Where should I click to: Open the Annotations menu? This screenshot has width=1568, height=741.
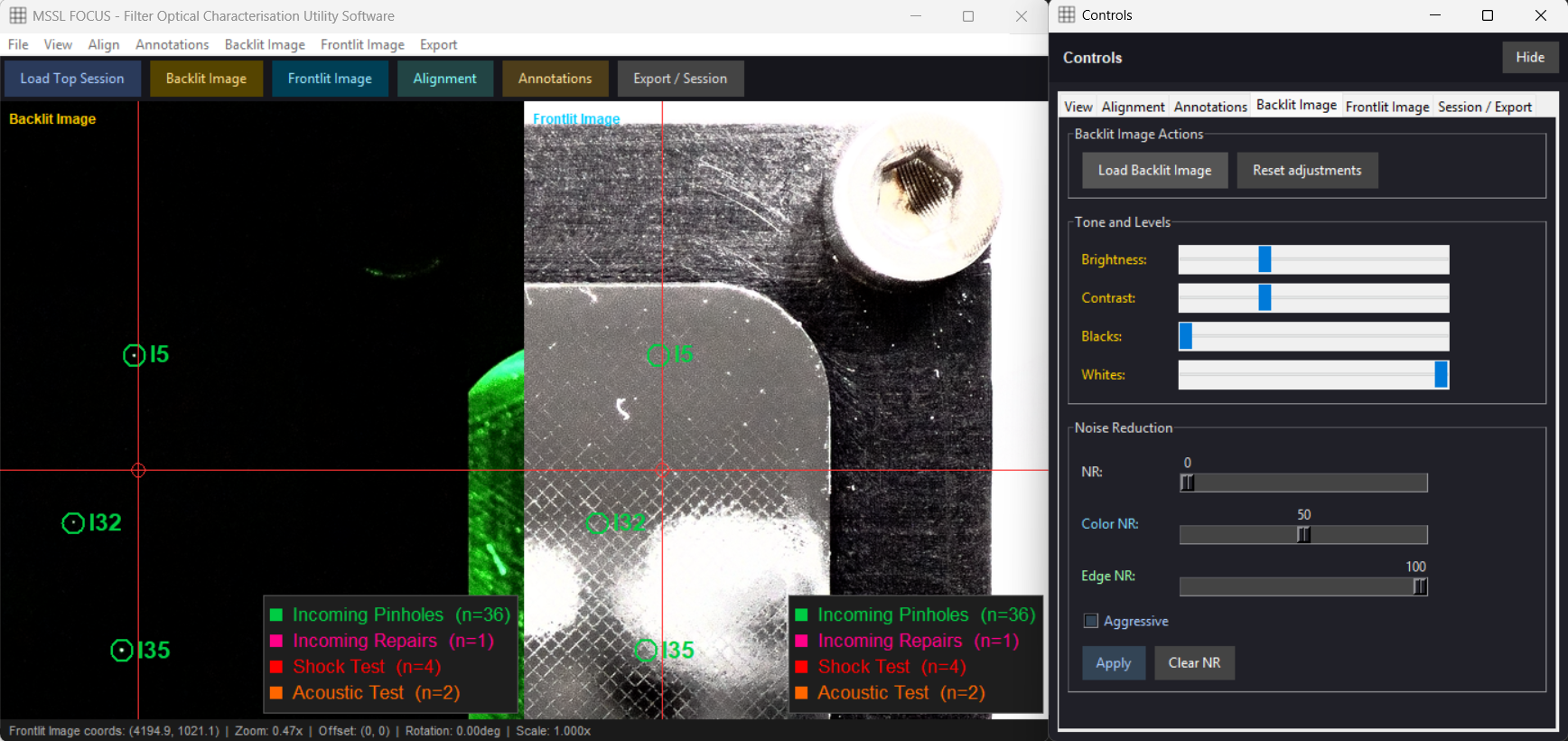(172, 44)
